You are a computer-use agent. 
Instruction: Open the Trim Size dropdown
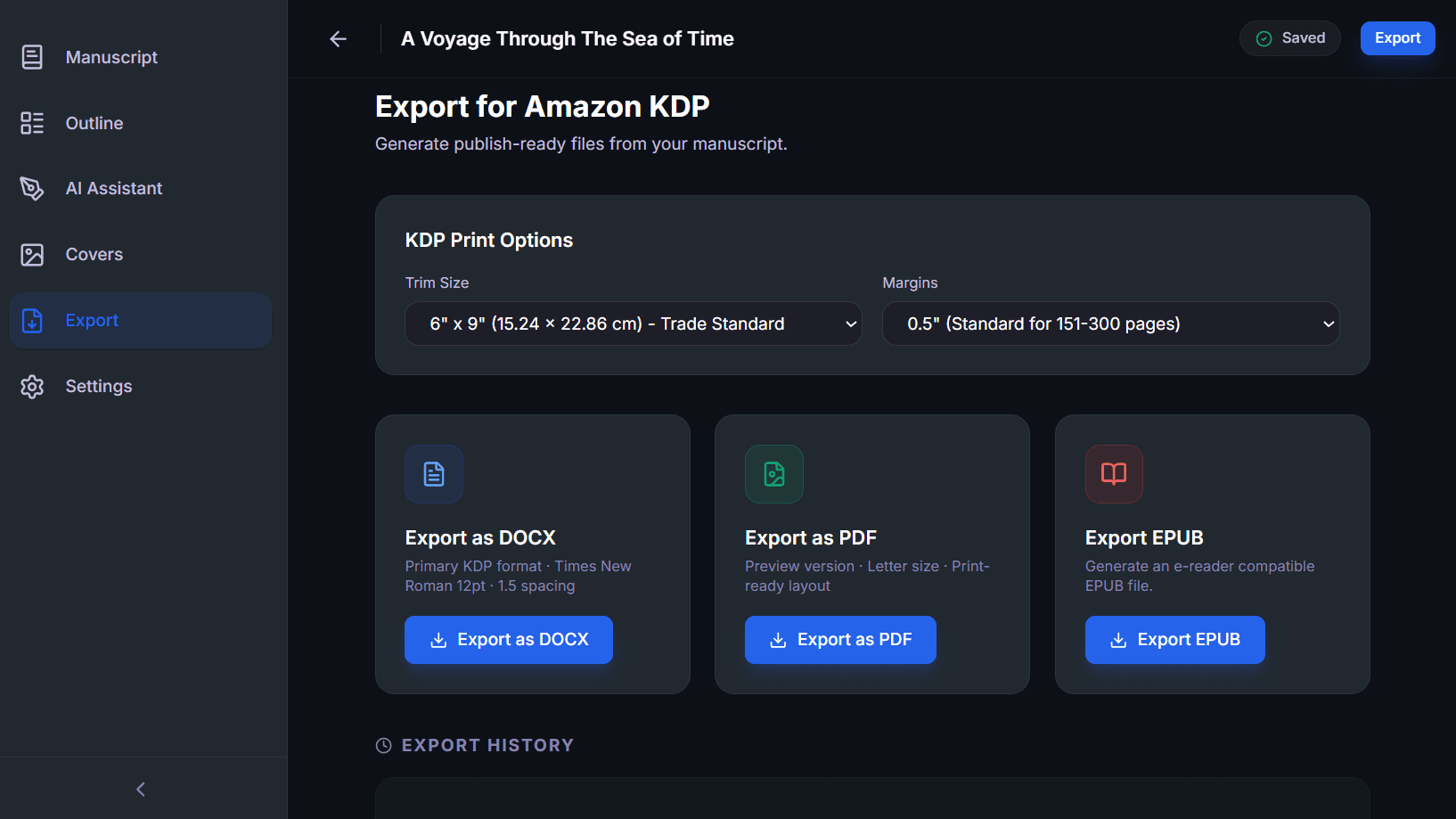click(634, 324)
